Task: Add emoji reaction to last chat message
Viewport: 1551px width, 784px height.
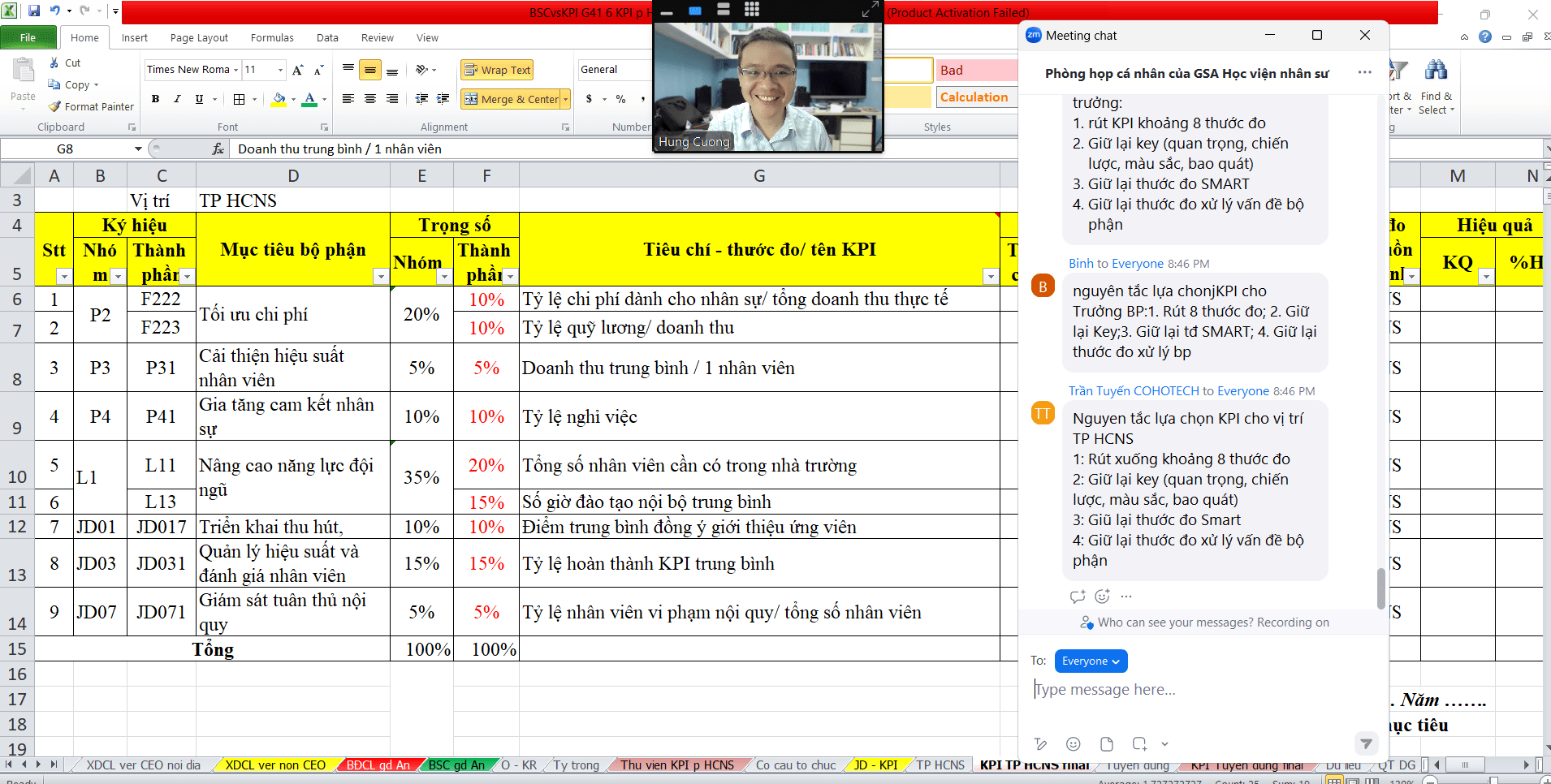Action: coord(1102,596)
